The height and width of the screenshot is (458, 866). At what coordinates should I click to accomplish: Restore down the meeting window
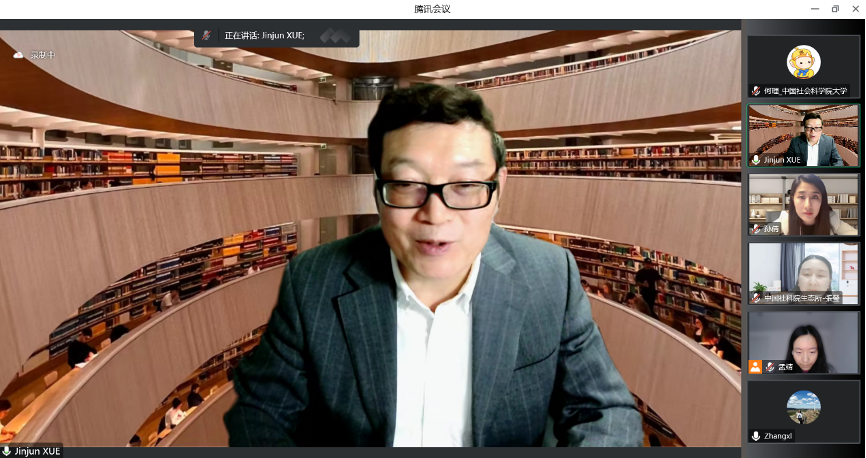(834, 8)
